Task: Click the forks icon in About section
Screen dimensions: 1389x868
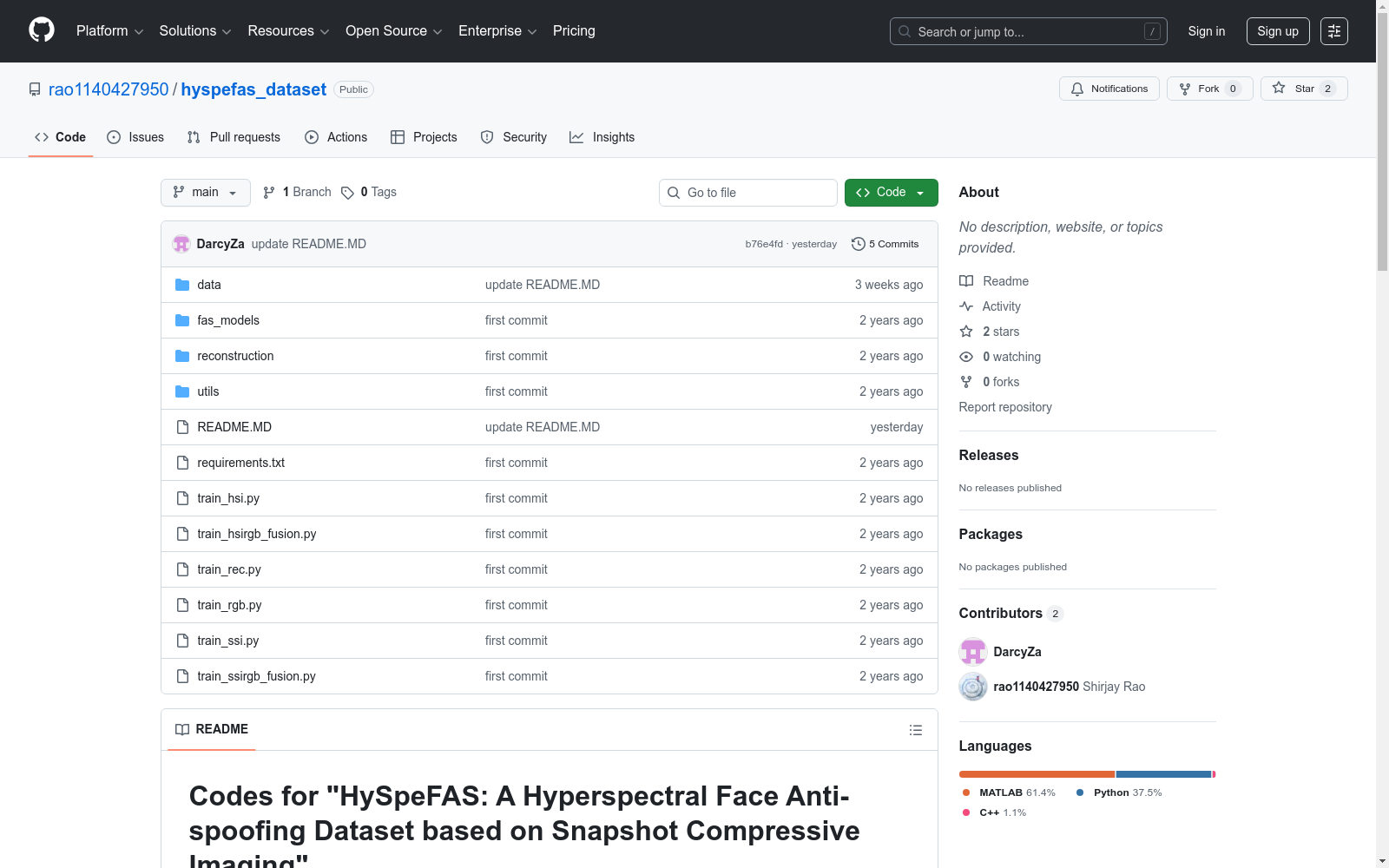Action: [x=966, y=382]
